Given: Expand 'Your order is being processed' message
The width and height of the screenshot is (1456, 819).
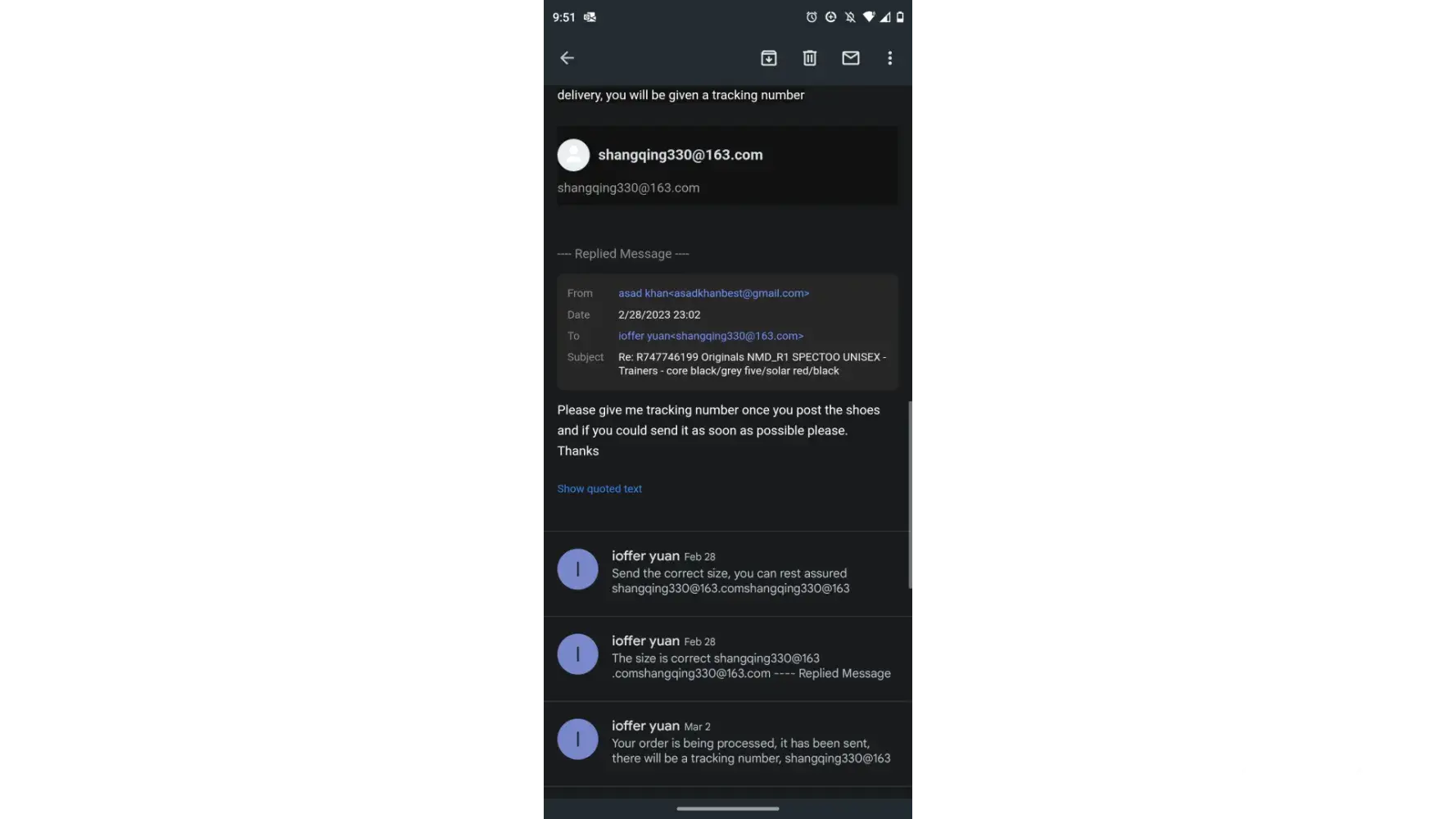Looking at the screenshot, I should [x=727, y=744].
